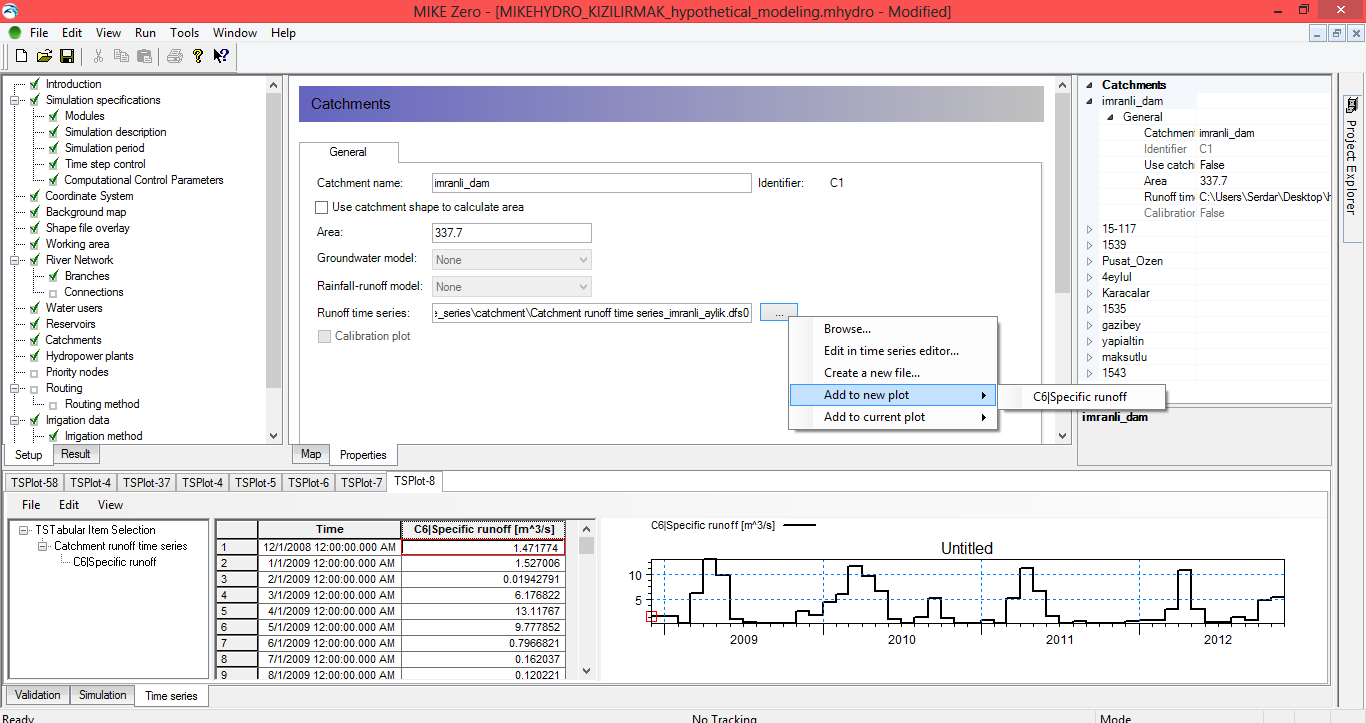This screenshot has width=1366, height=723.
Task: Open the TSPlot-7 tab
Action: pyautogui.click(x=361, y=483)
